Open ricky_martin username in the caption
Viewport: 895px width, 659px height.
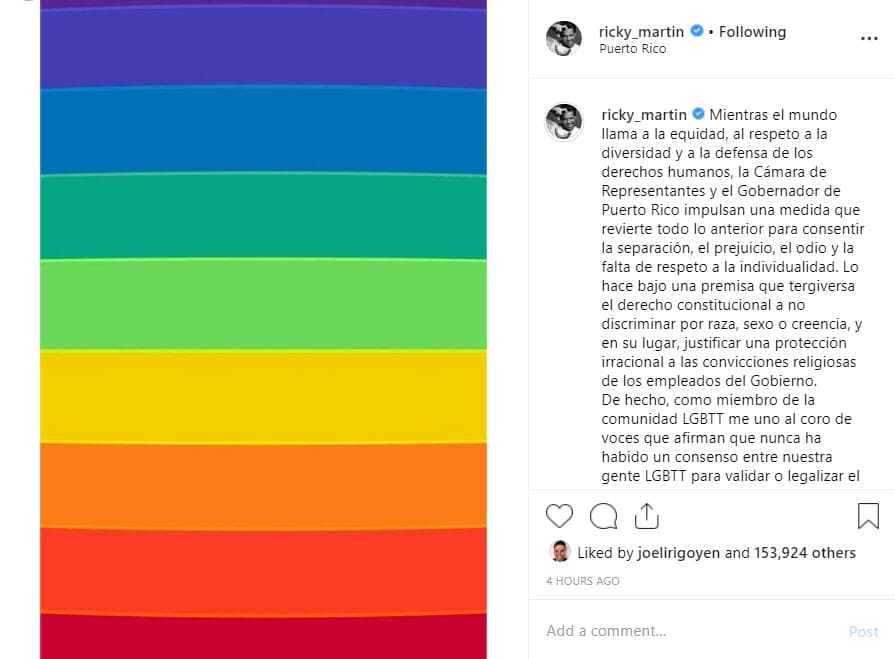[x=643, y=115]
